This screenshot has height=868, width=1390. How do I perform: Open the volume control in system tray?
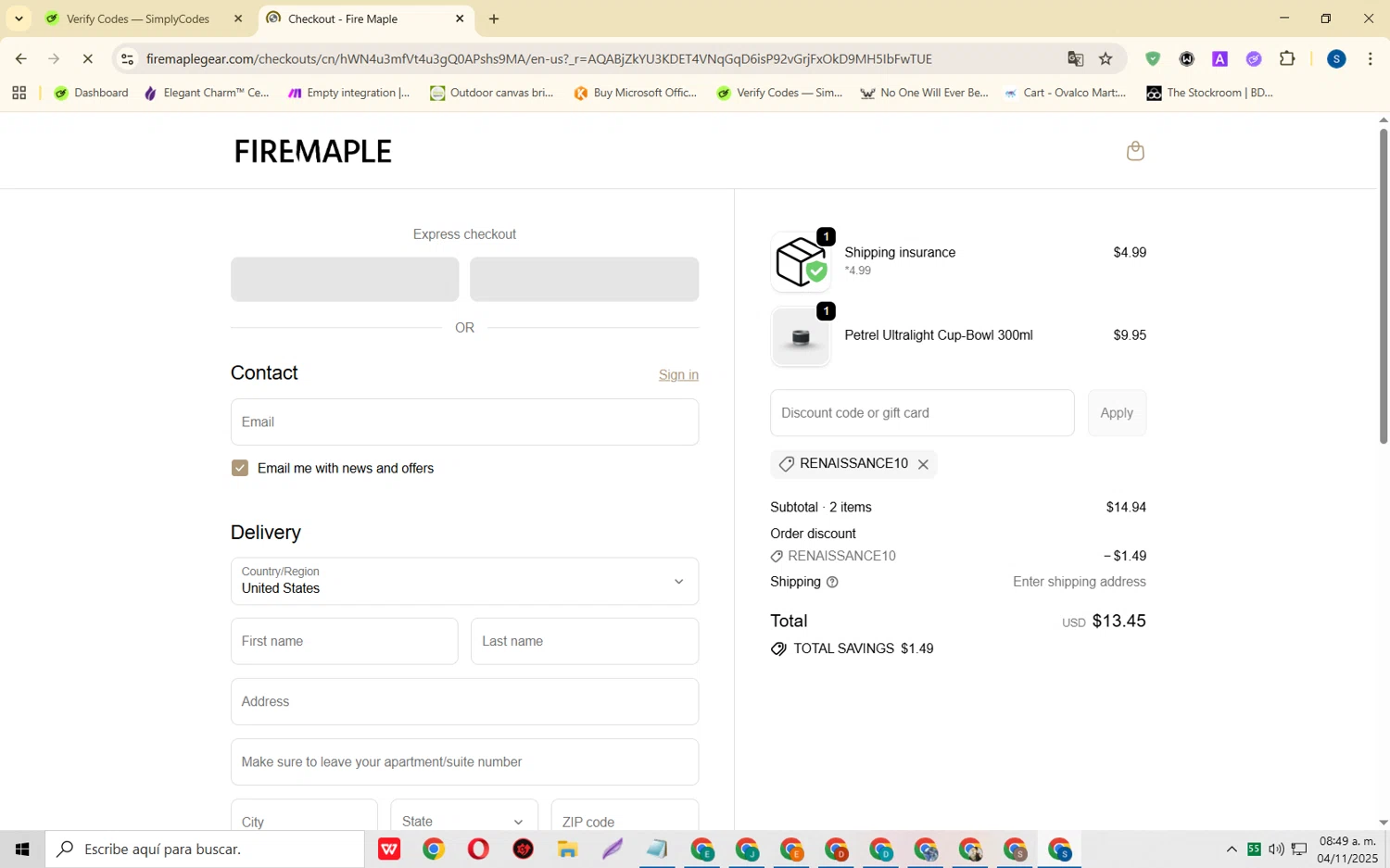click(x=1276, y=849)
